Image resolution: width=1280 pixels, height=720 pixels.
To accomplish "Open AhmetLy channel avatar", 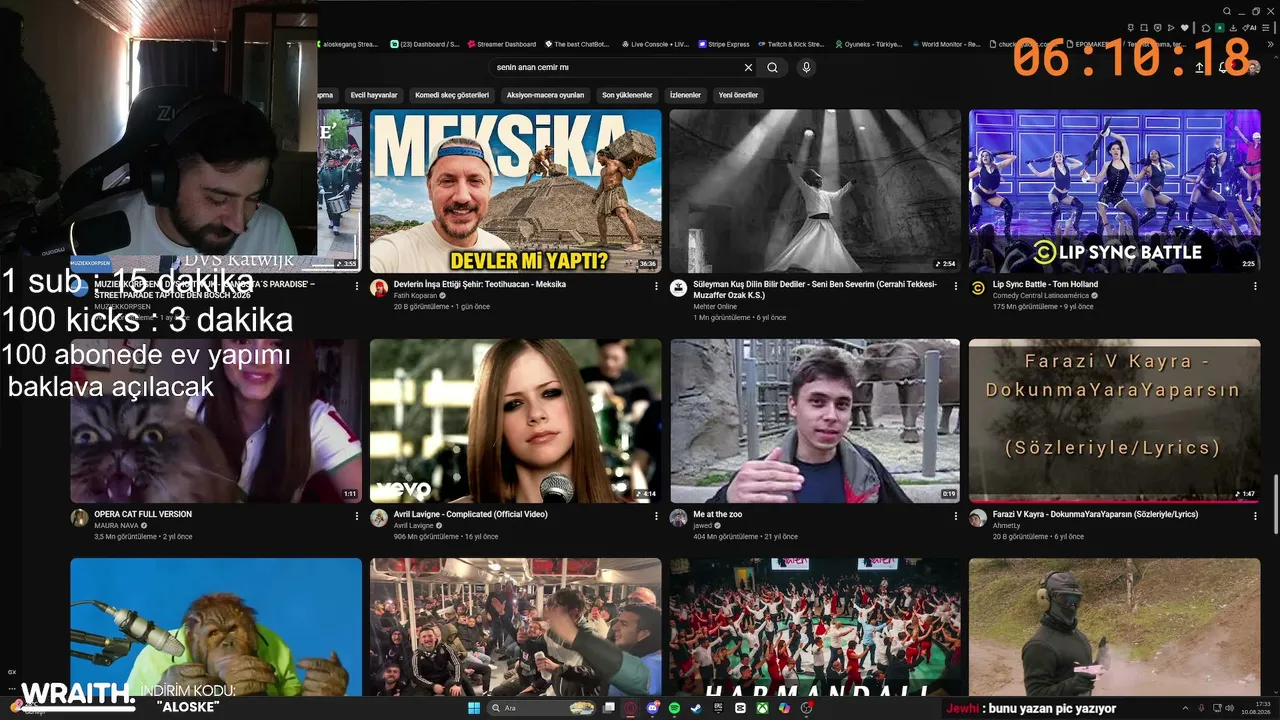I will tap(978, 518).
